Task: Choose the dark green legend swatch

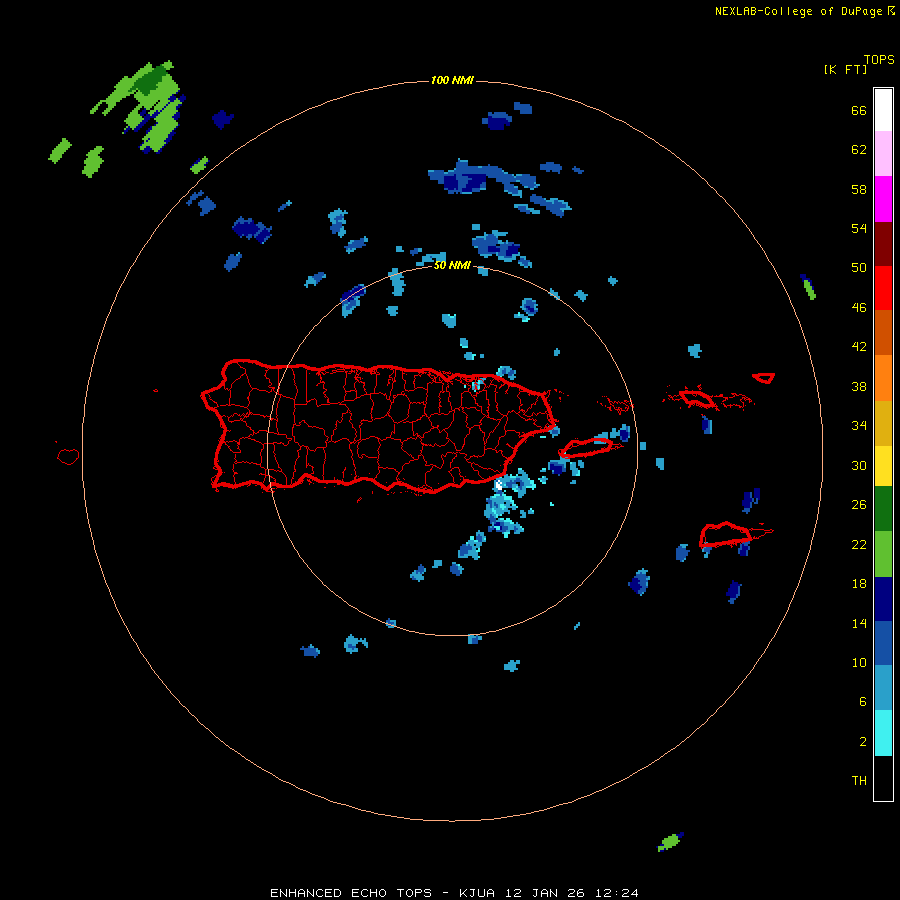Action: tap(883, 509)
